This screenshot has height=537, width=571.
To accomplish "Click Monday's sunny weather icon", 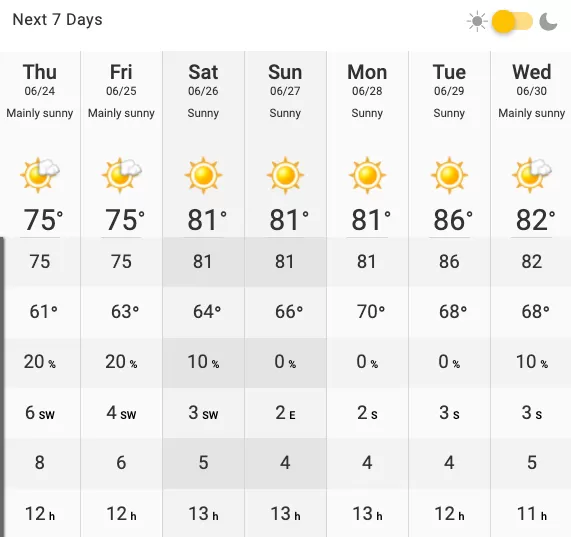I will click(x=367, y=175).
